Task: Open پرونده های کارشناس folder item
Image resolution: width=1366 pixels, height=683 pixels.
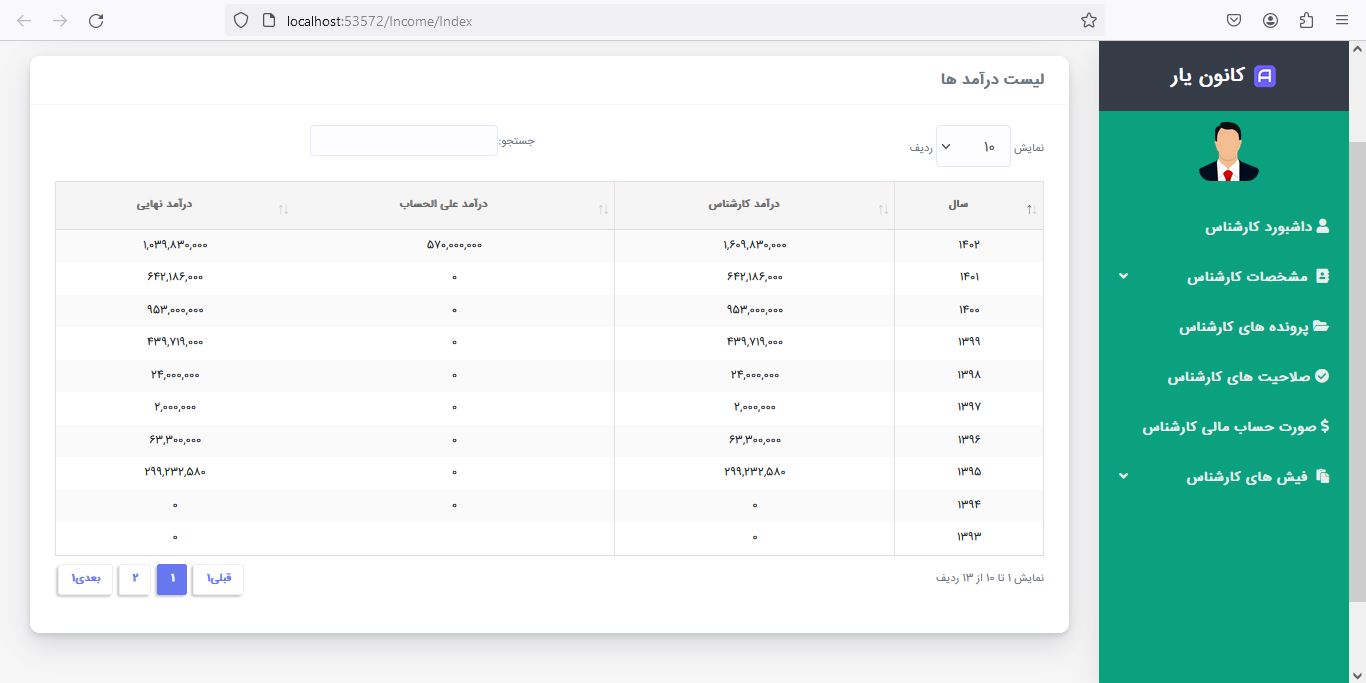Action: pyautogui.click(x=1253, y=327)
